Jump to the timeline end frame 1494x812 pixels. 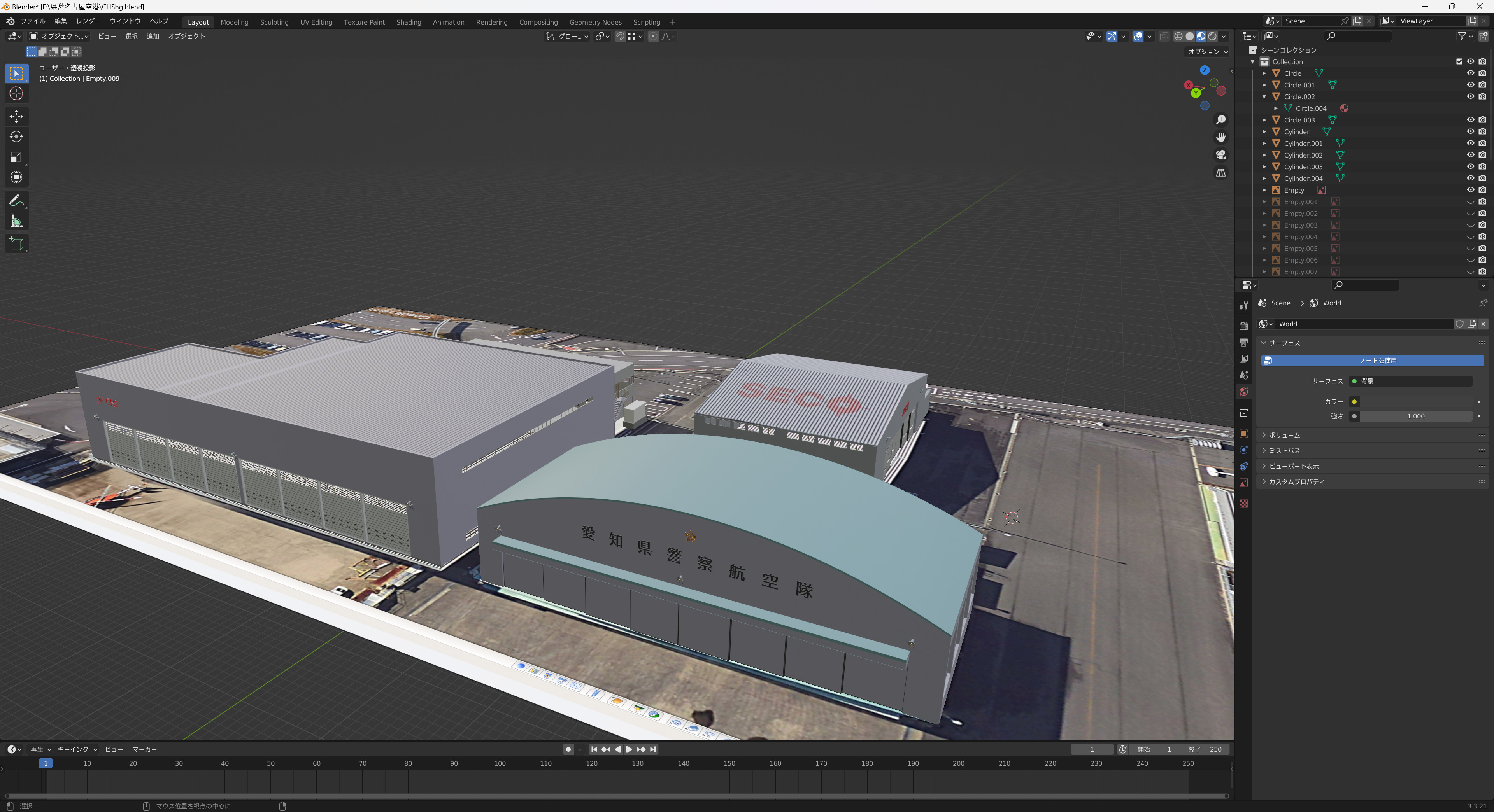653,749
